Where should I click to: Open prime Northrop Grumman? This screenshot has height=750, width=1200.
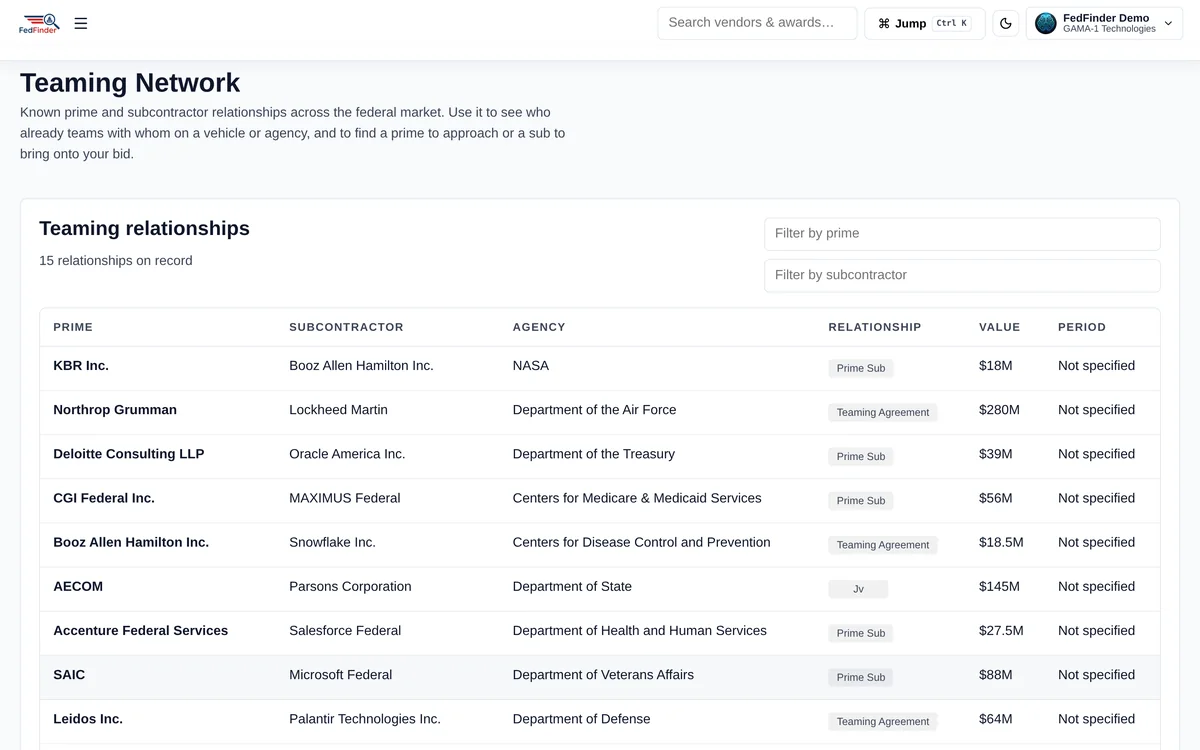[x=115, y=410]
